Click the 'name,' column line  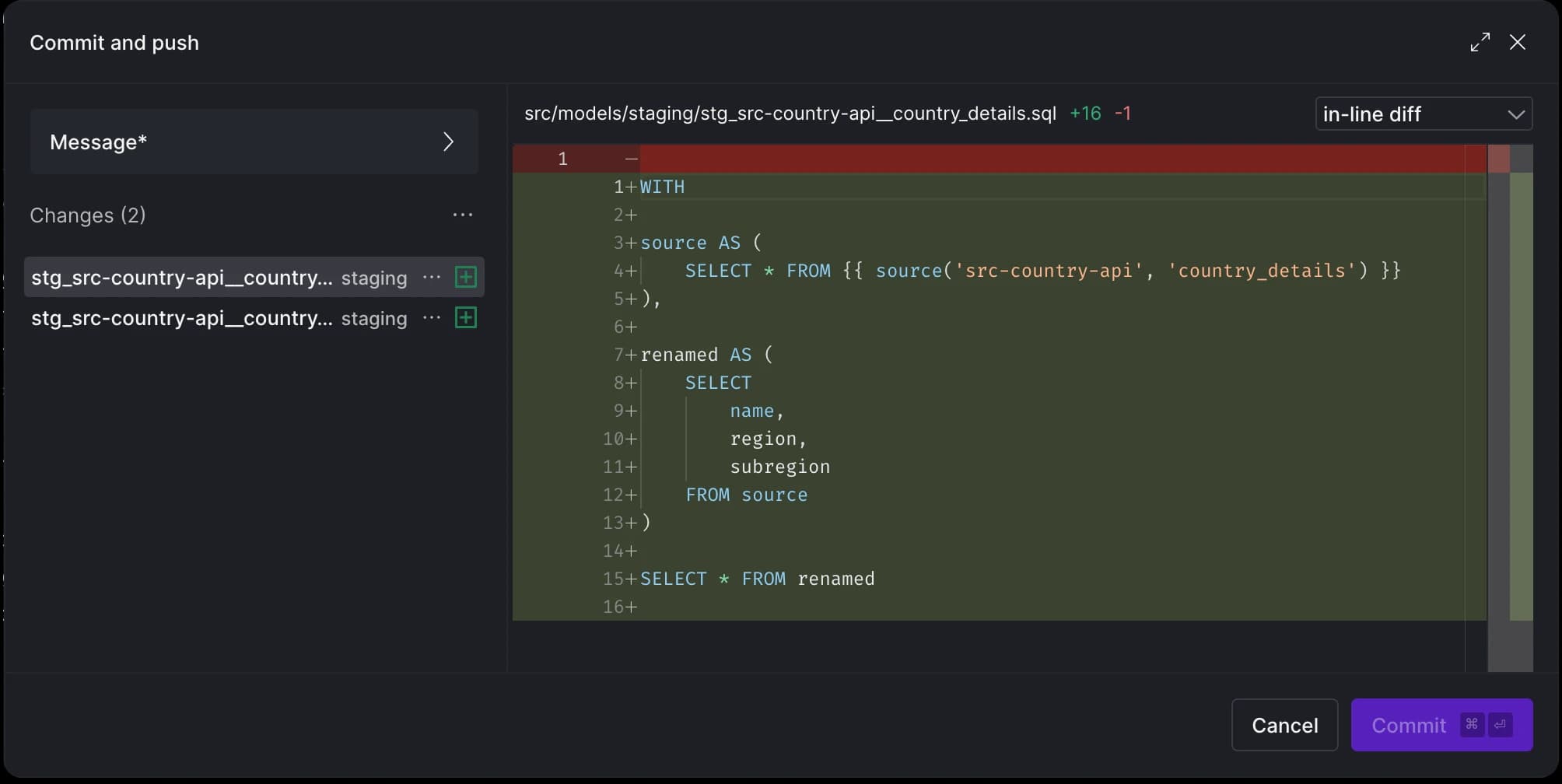click(757, 411)
